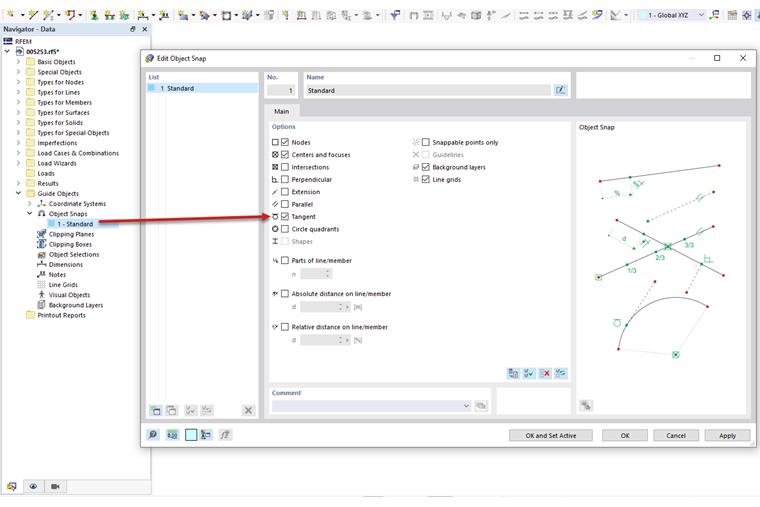This screenshot has height=507, width=760.
Task: Uncheck the Tangent checkbox
Action: tap(285, 216)
